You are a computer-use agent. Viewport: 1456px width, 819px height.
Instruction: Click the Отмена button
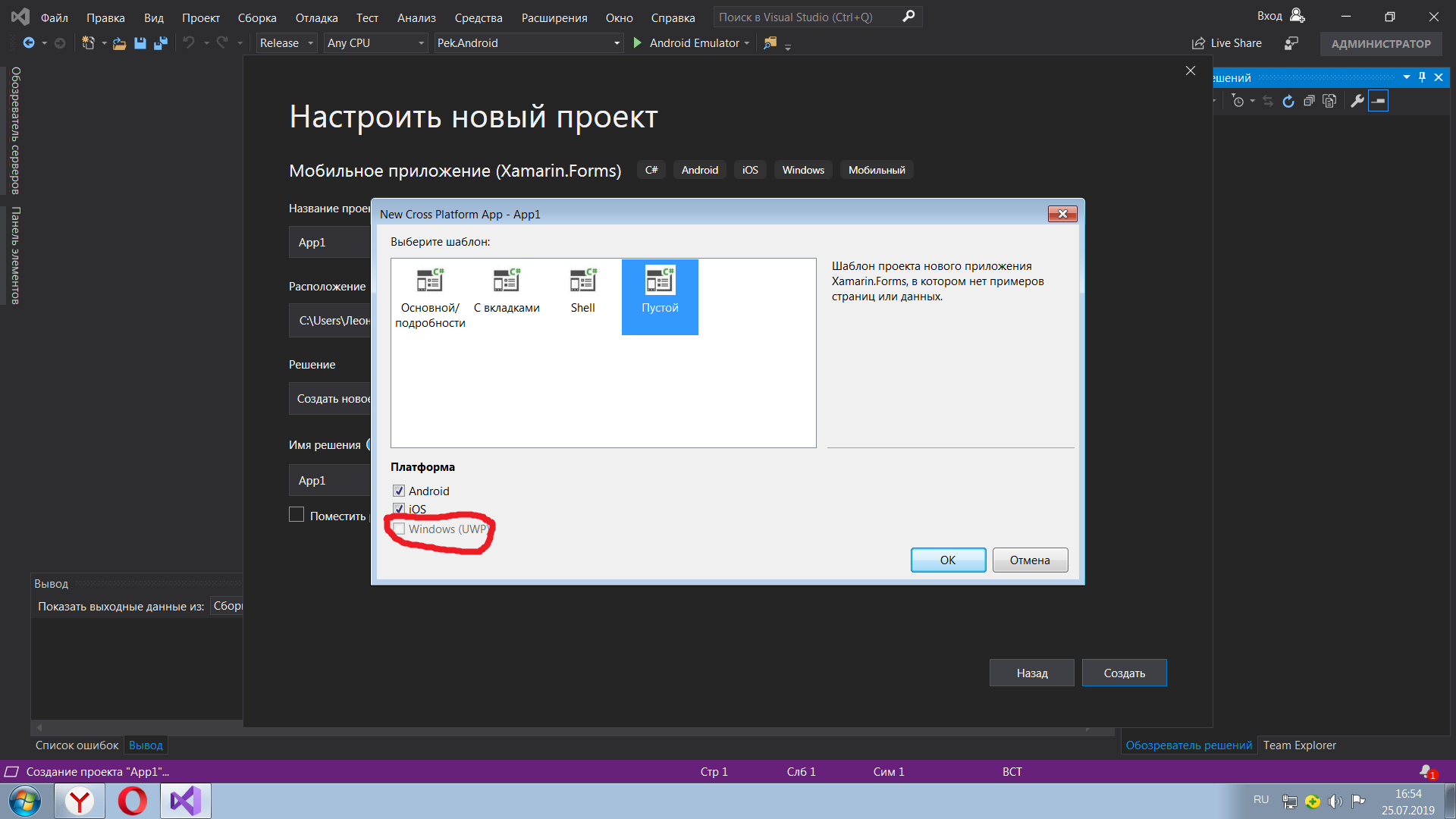pos(1030,560)
